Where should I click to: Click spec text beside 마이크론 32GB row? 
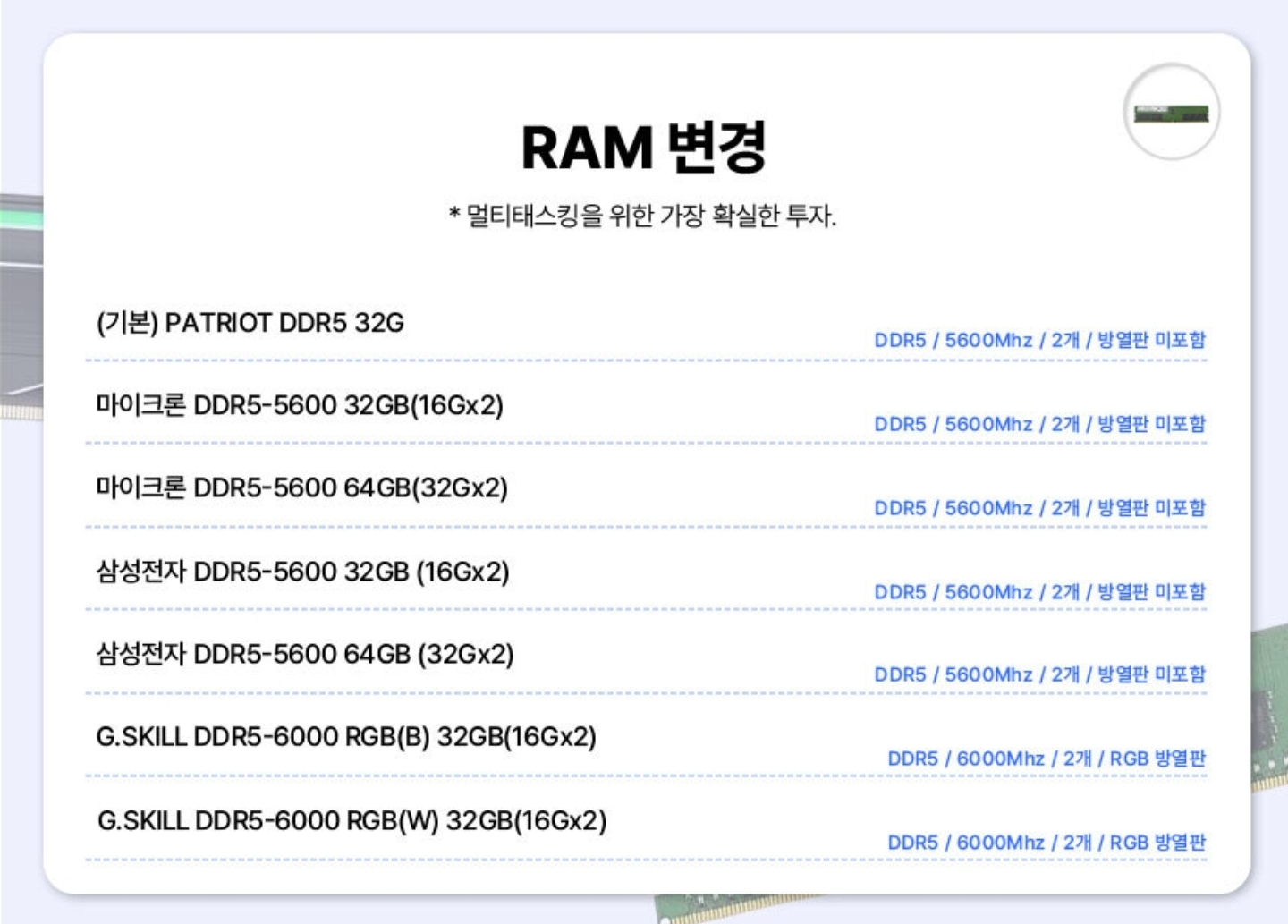coord(1039,424)
